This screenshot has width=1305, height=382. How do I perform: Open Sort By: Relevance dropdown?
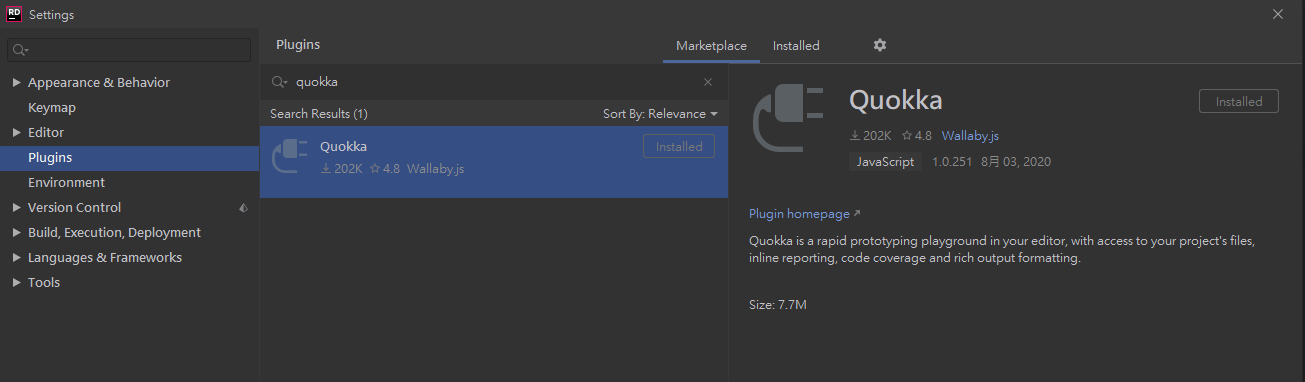660,114
